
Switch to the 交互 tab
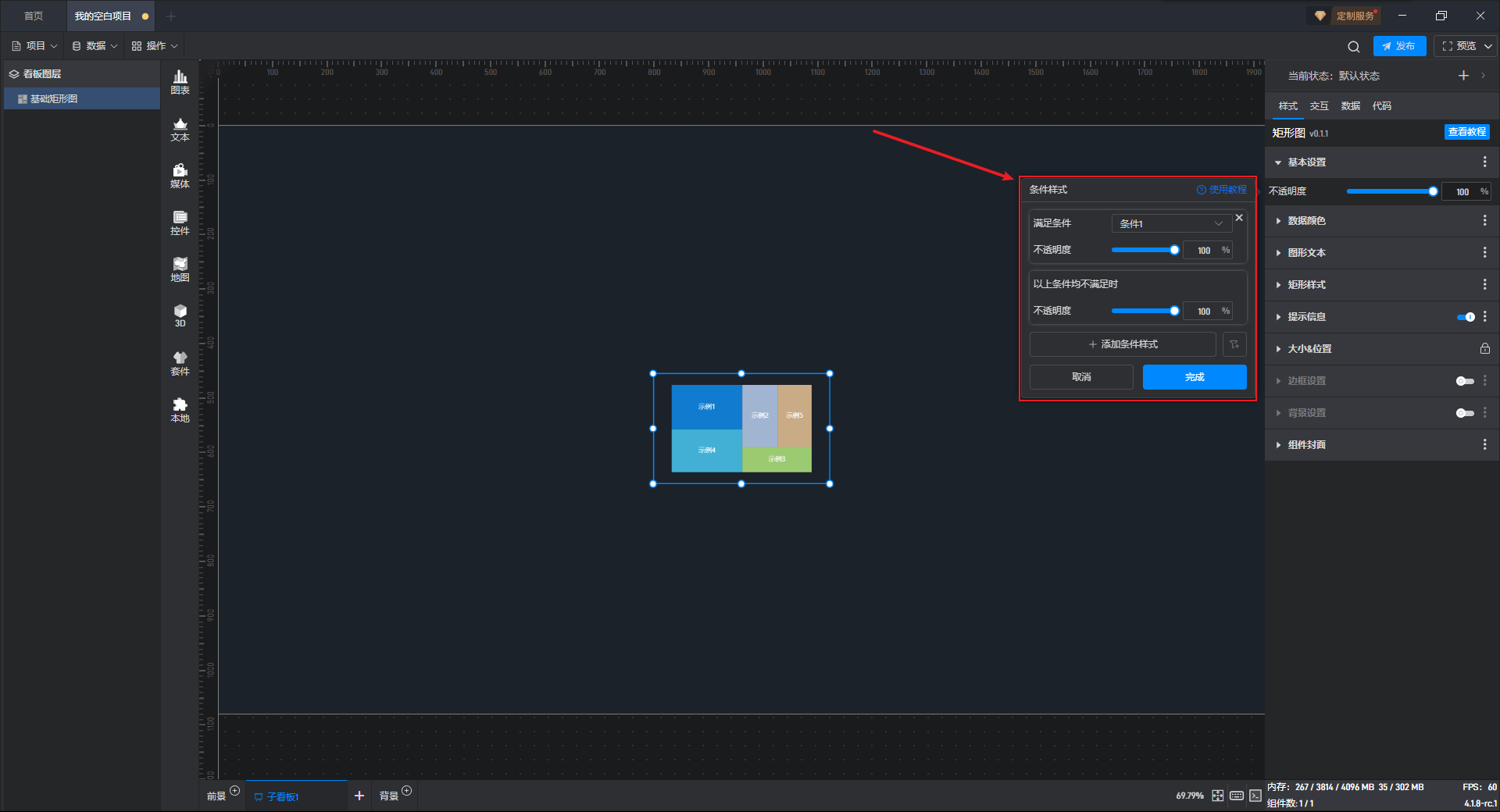click(1319, 106)
